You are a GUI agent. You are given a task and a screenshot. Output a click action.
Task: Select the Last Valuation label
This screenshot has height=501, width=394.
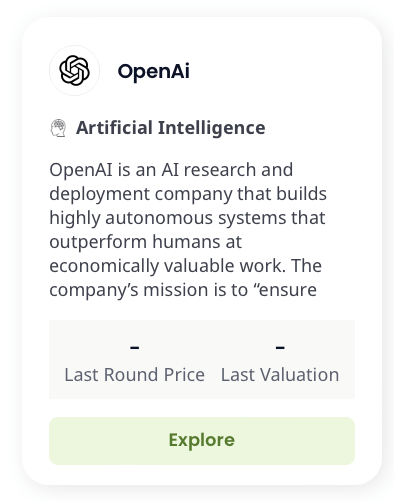(280, 375)
